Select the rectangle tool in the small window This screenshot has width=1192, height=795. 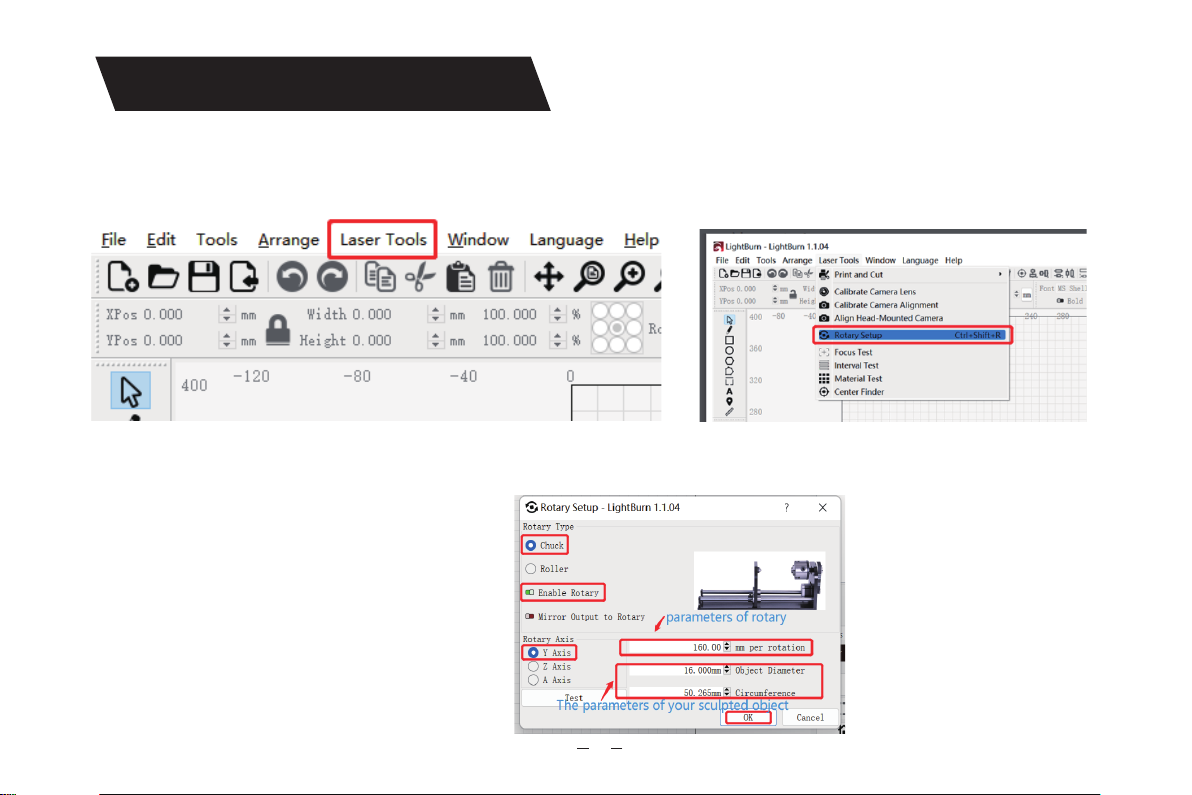729,340
